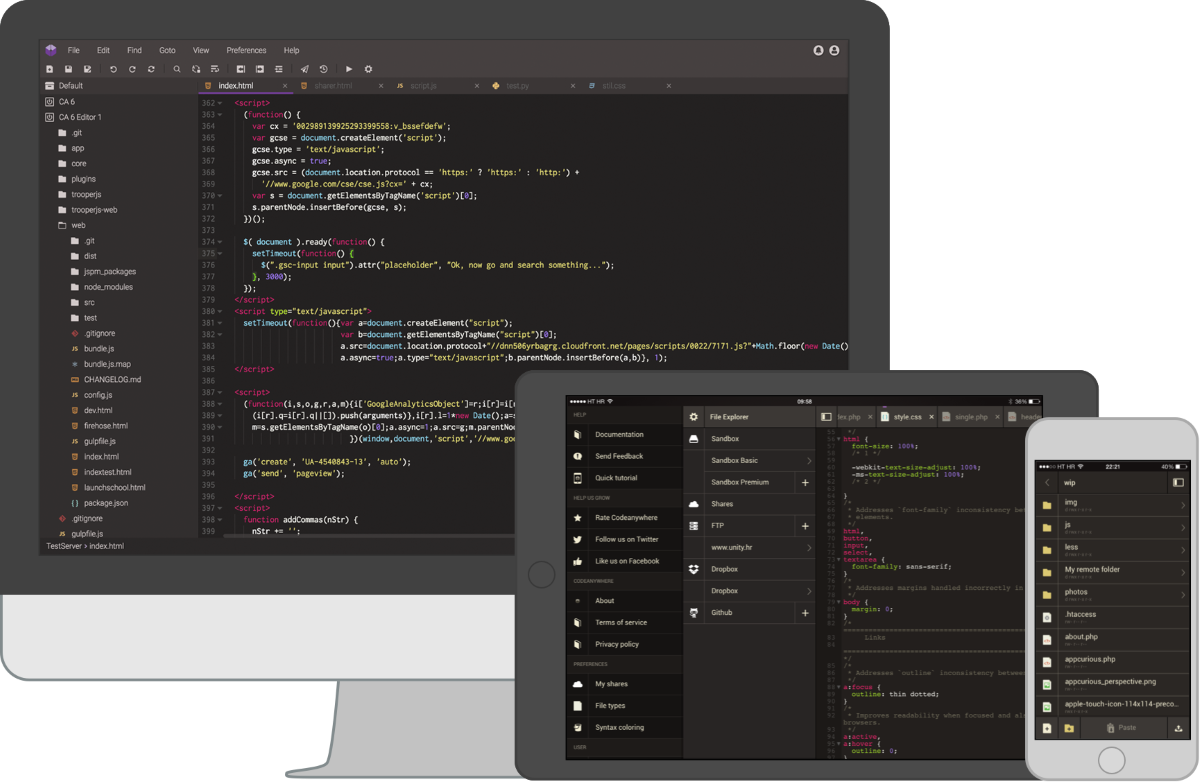Click TestServer > index.html status path
Viewport: 1200px width, 782px height.
[x=85, y=546]
